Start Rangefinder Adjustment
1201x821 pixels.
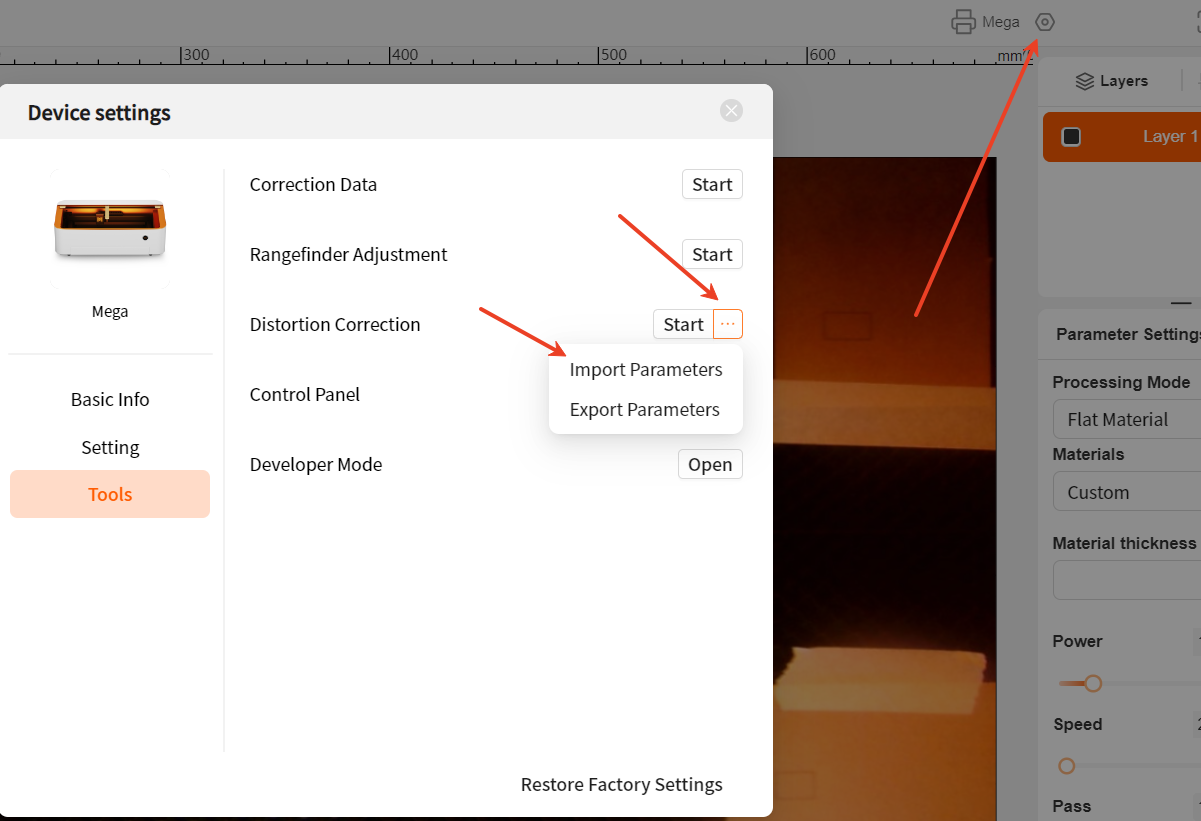[x=712, y=254]
